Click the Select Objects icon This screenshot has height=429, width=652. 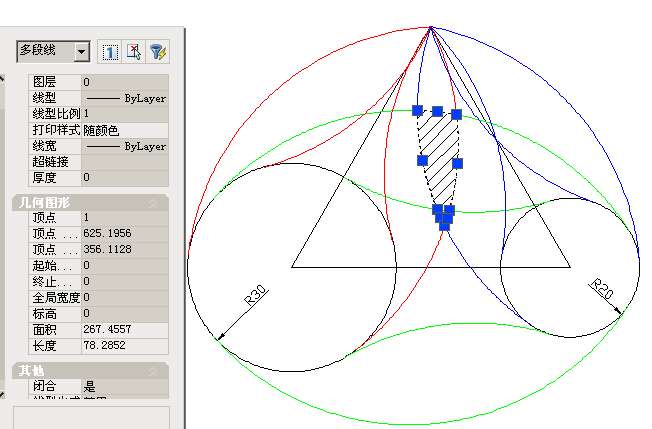tap(134, 52)
